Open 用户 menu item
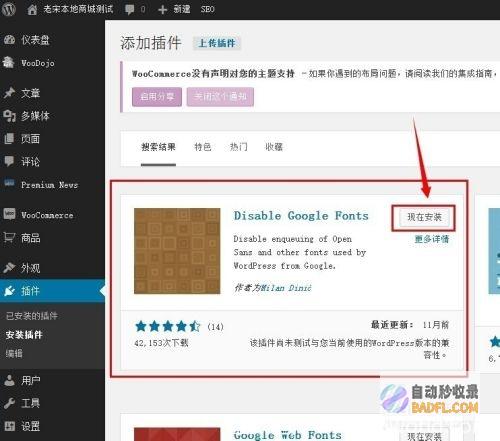500x441 pixels. [x=31, y=380]
